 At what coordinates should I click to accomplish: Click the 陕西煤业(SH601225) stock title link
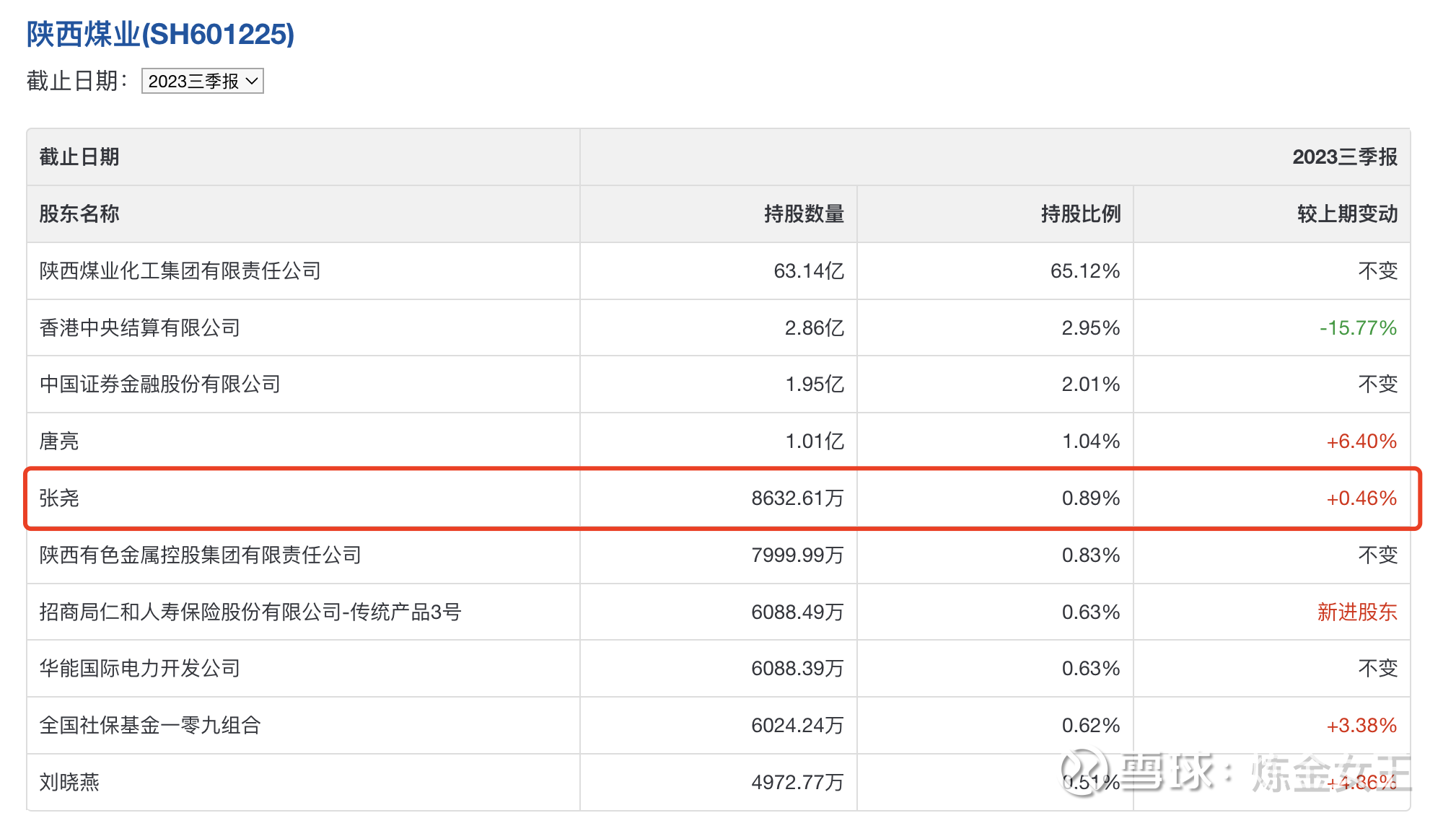[x=160, y=35]
